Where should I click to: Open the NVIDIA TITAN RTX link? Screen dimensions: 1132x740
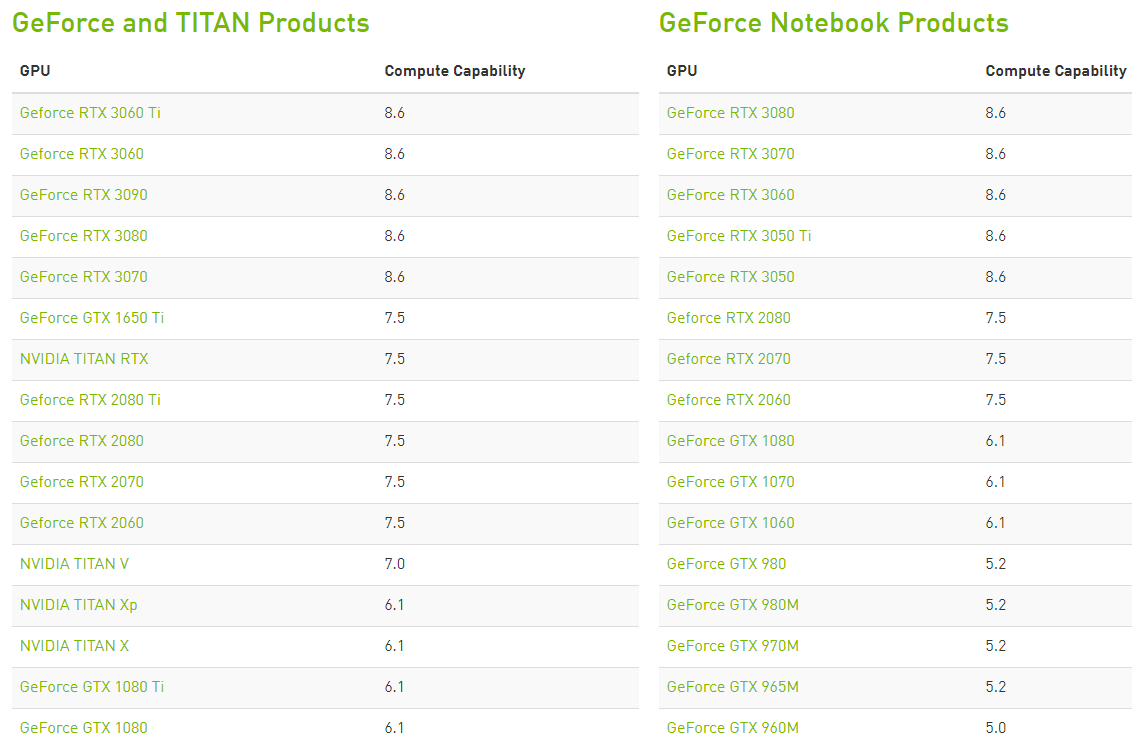click(84, 359)
